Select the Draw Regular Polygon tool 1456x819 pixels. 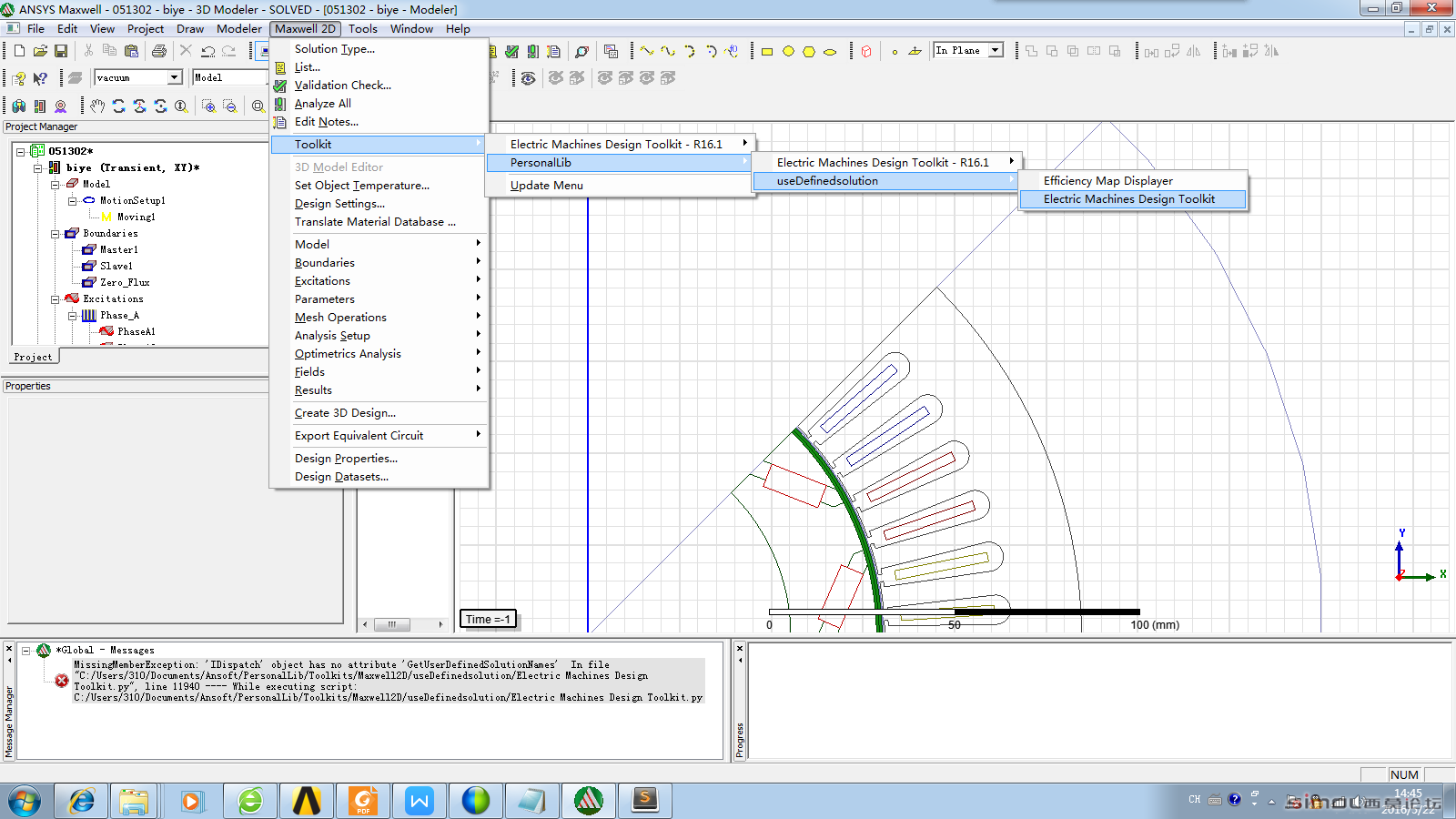tap(809, 52)
